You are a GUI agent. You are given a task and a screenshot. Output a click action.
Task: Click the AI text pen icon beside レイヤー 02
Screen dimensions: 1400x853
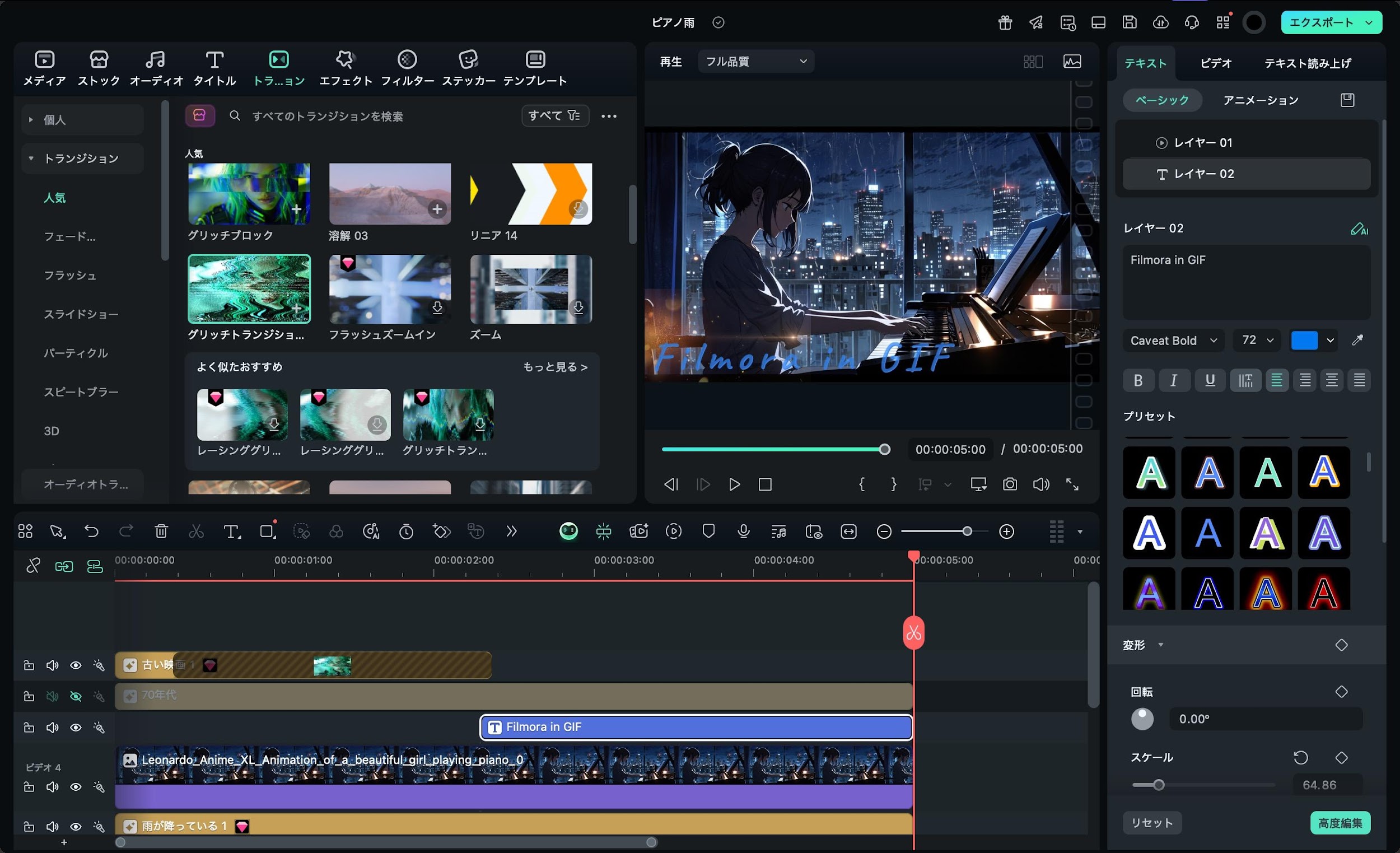tap(1359, 229)
